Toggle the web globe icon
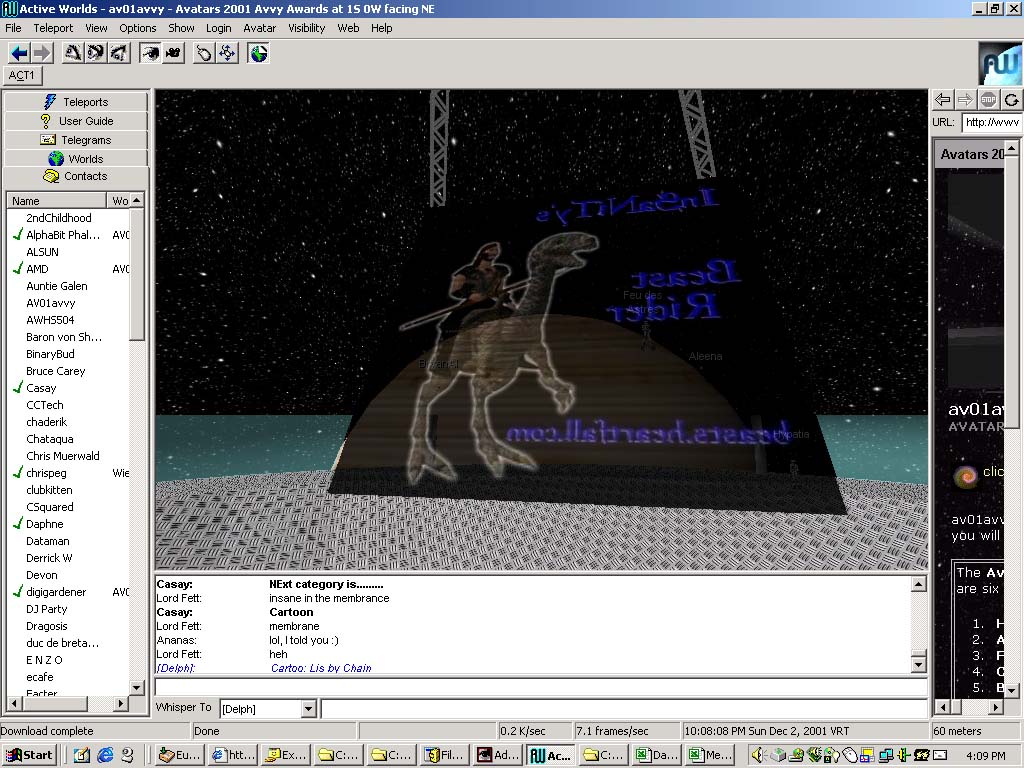 (x=259, y=53)
